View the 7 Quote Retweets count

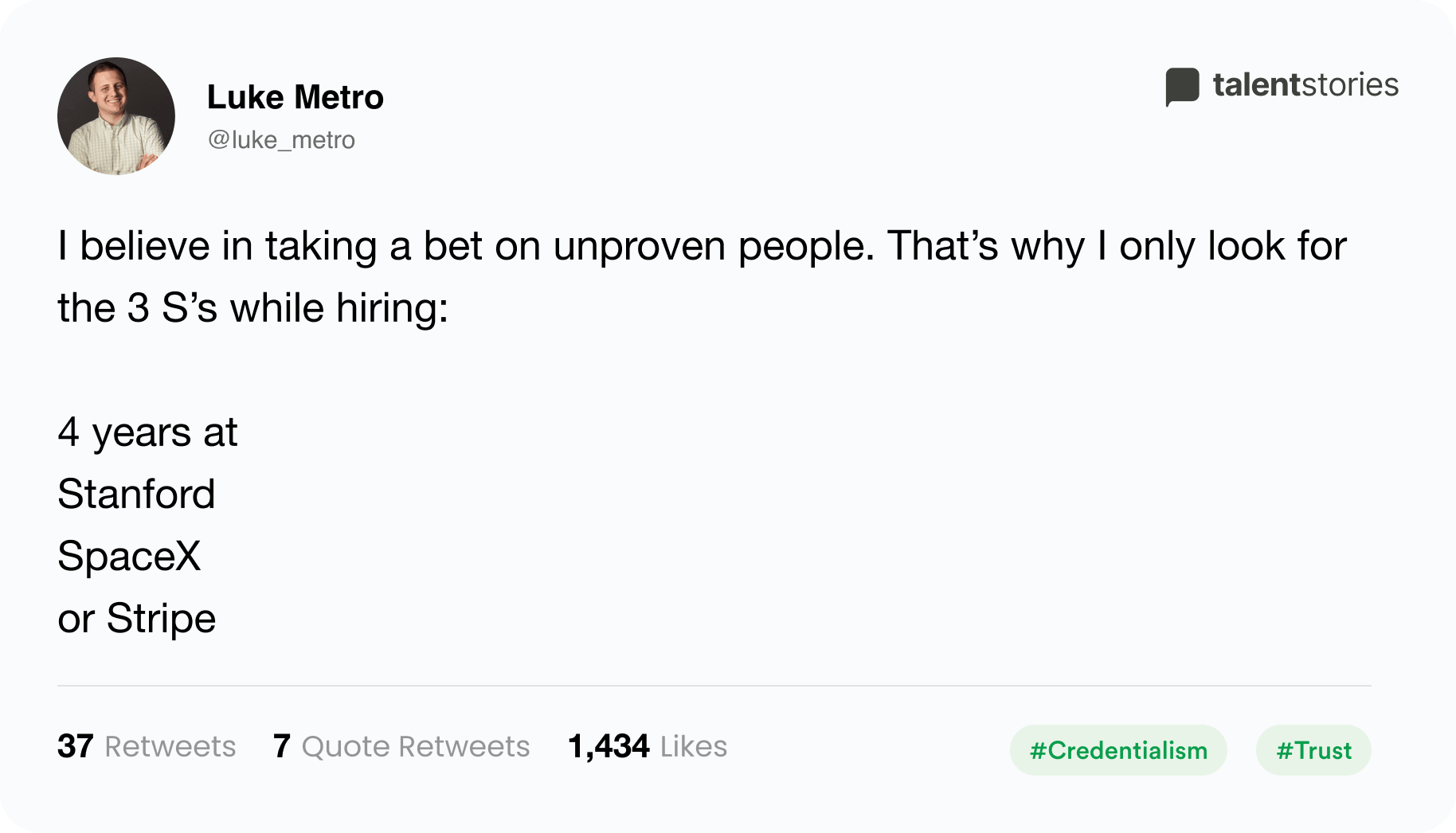[x=401, y=747]
